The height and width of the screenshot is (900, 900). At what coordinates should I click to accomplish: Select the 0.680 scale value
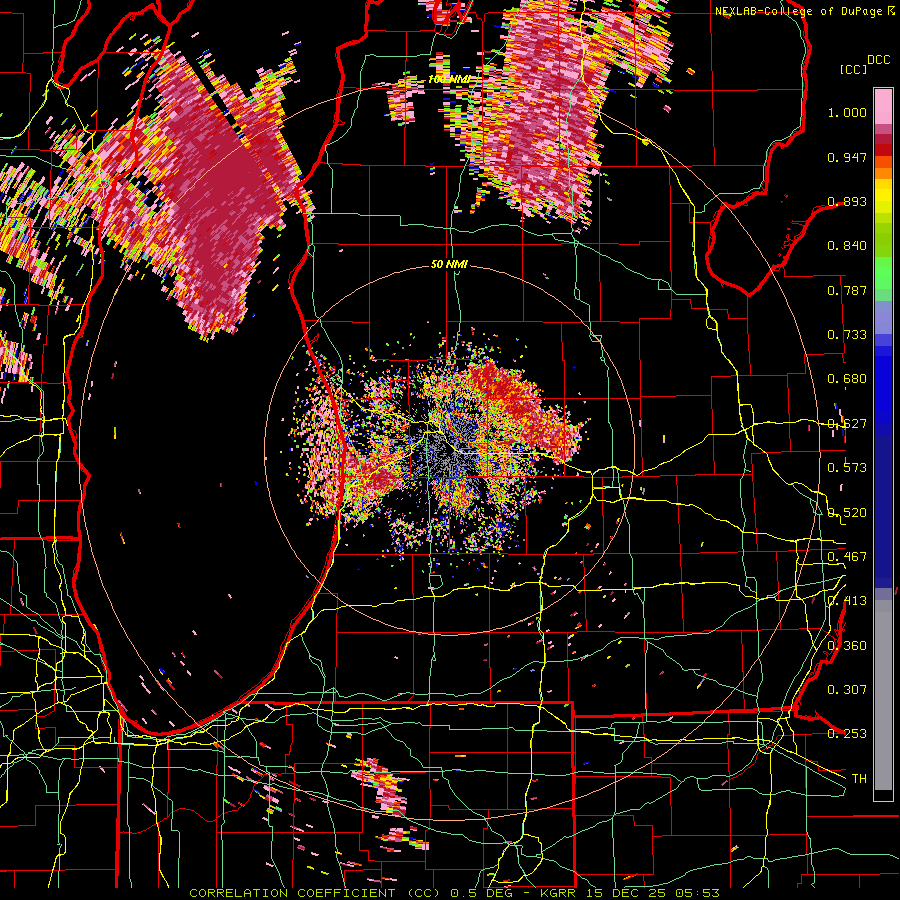point(847,379)
